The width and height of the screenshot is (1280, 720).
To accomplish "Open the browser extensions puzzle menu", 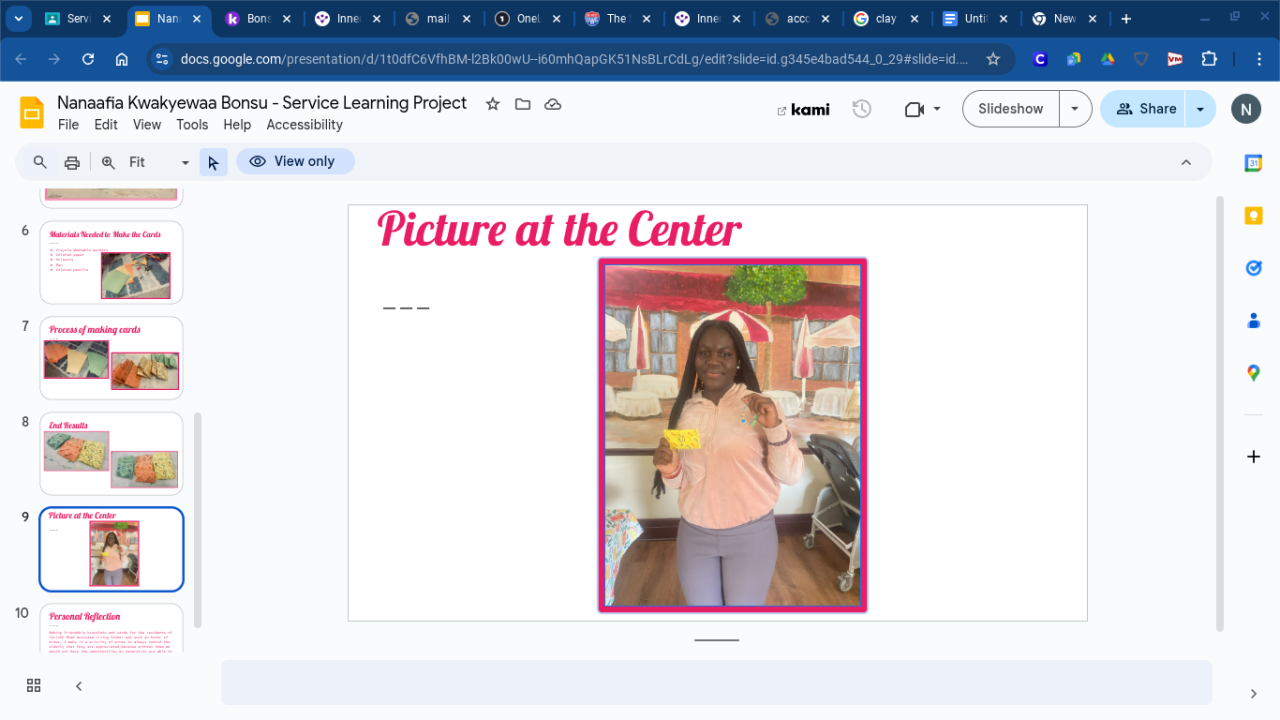I will pyautogui.click(x=1209, y=59).
